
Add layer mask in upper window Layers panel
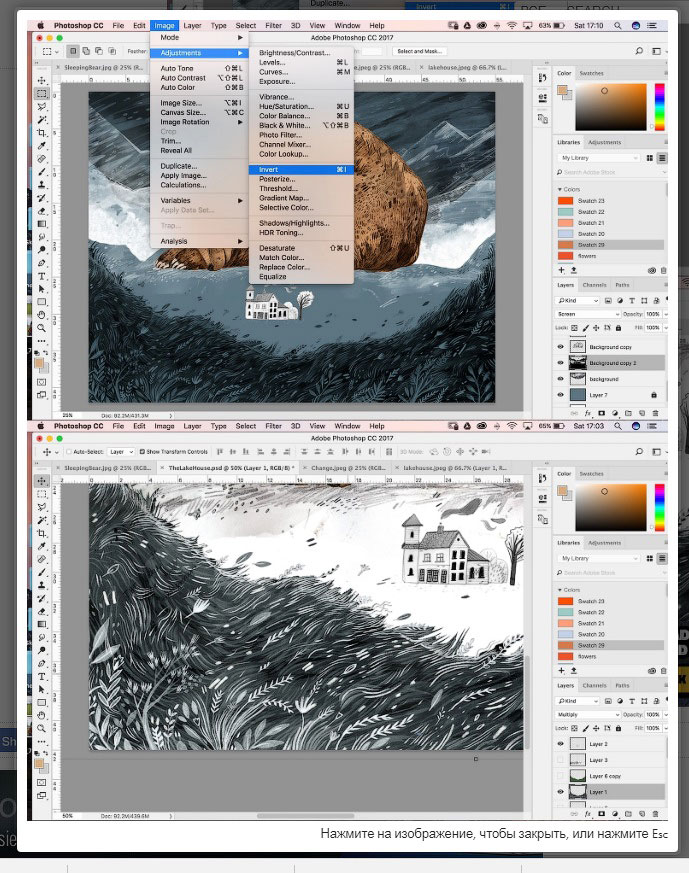[602, 414]
